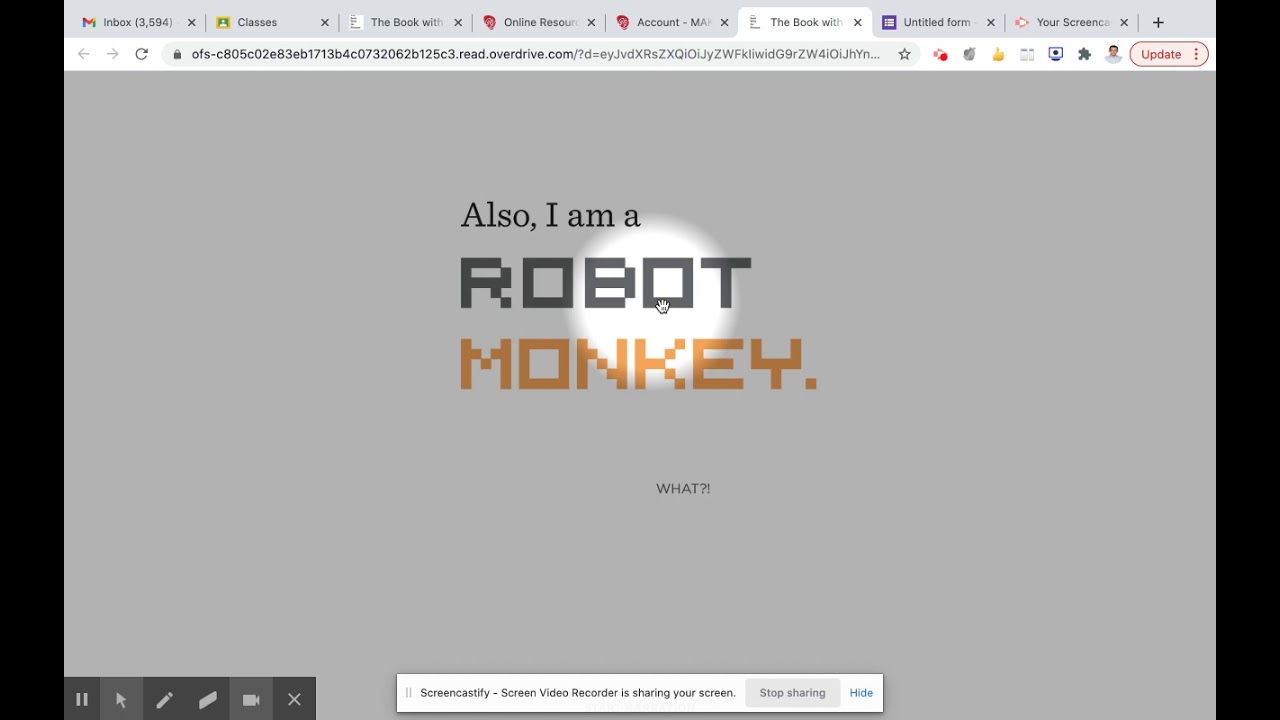Pause the Screencastify recording
1280x720 pixels.
[82, 699]
